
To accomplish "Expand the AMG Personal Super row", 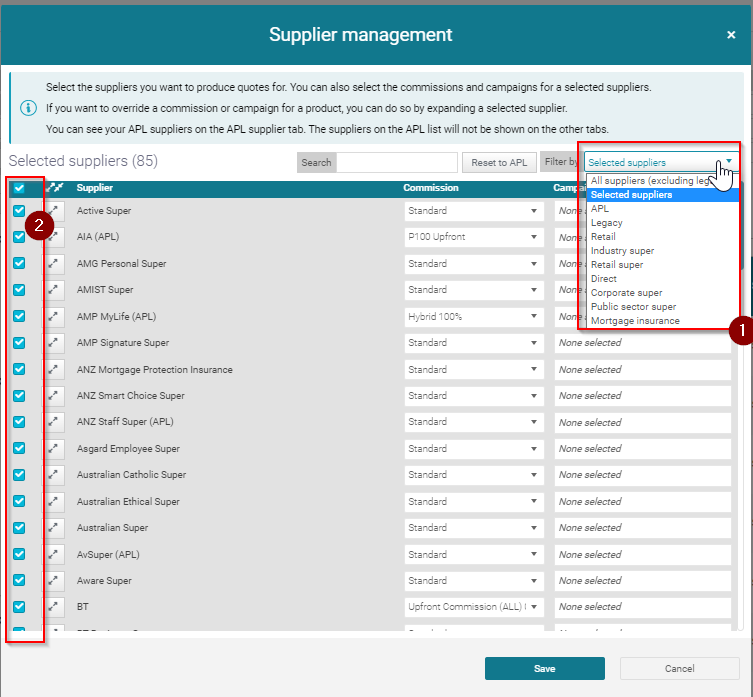I will point(54,264).
